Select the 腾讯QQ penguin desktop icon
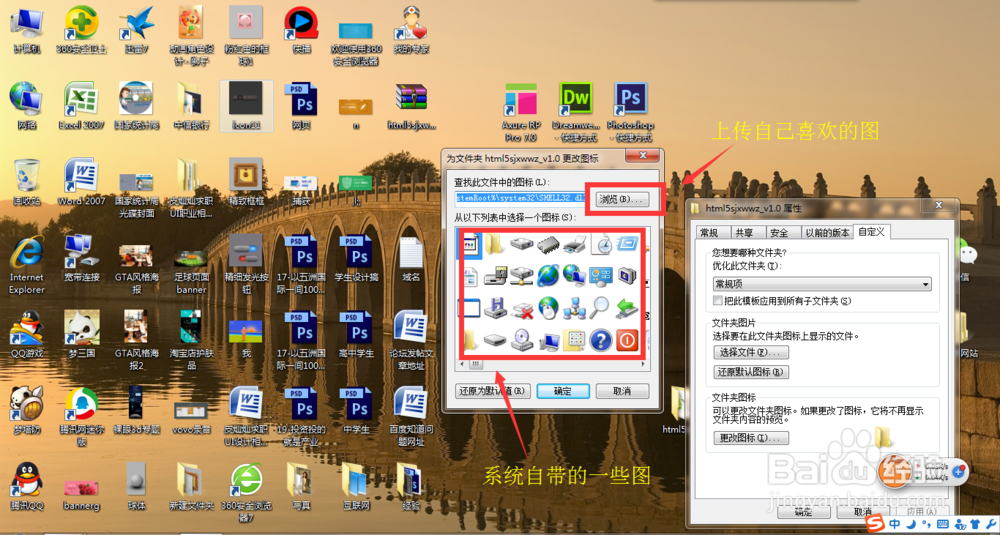Image resolution: width=1000 pixels, height=535 pixels. (x=27, y=487)
